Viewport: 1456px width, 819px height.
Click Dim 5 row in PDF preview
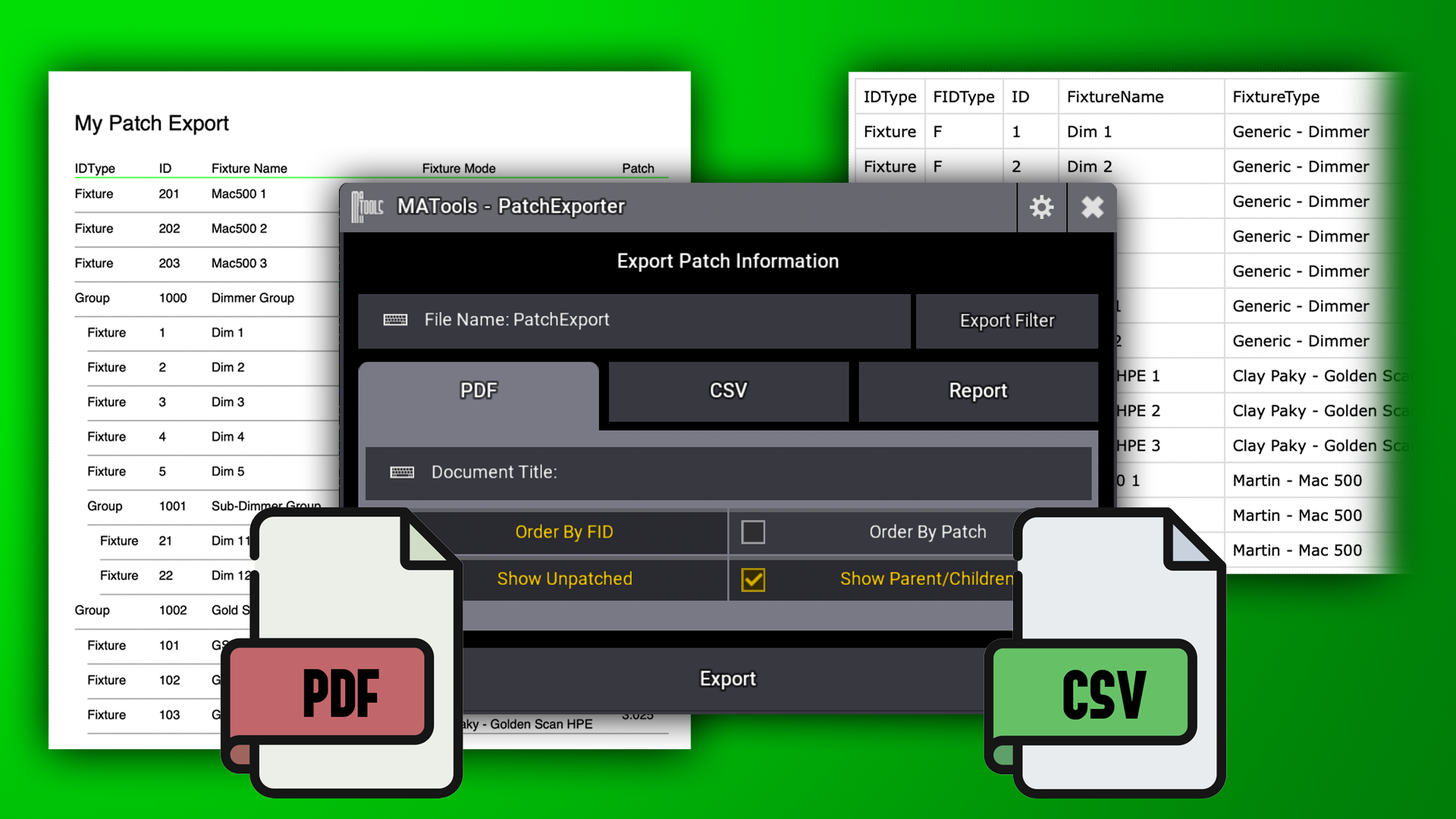click(212, 472)
